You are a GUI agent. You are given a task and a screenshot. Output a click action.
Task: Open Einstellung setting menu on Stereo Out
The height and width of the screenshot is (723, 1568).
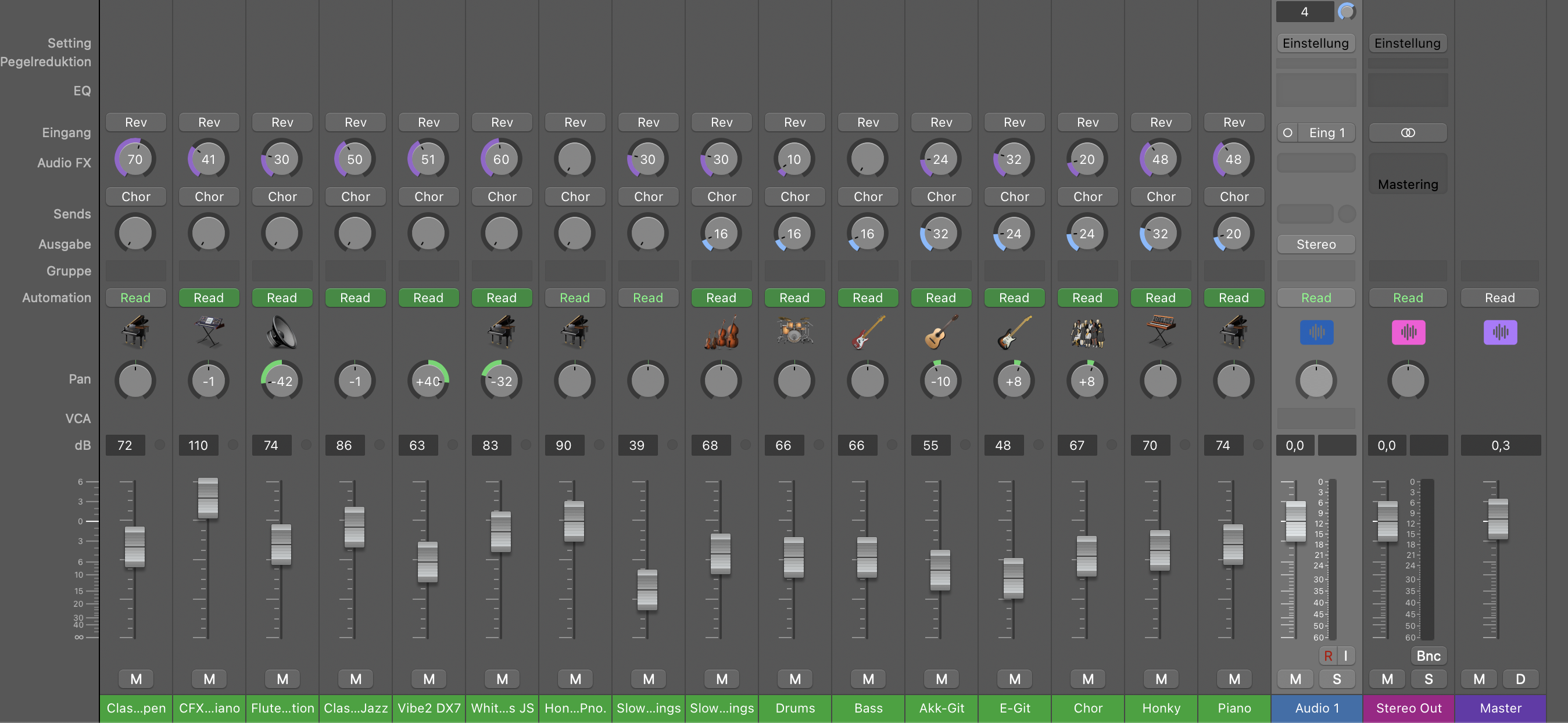[x=1407, y=43]
